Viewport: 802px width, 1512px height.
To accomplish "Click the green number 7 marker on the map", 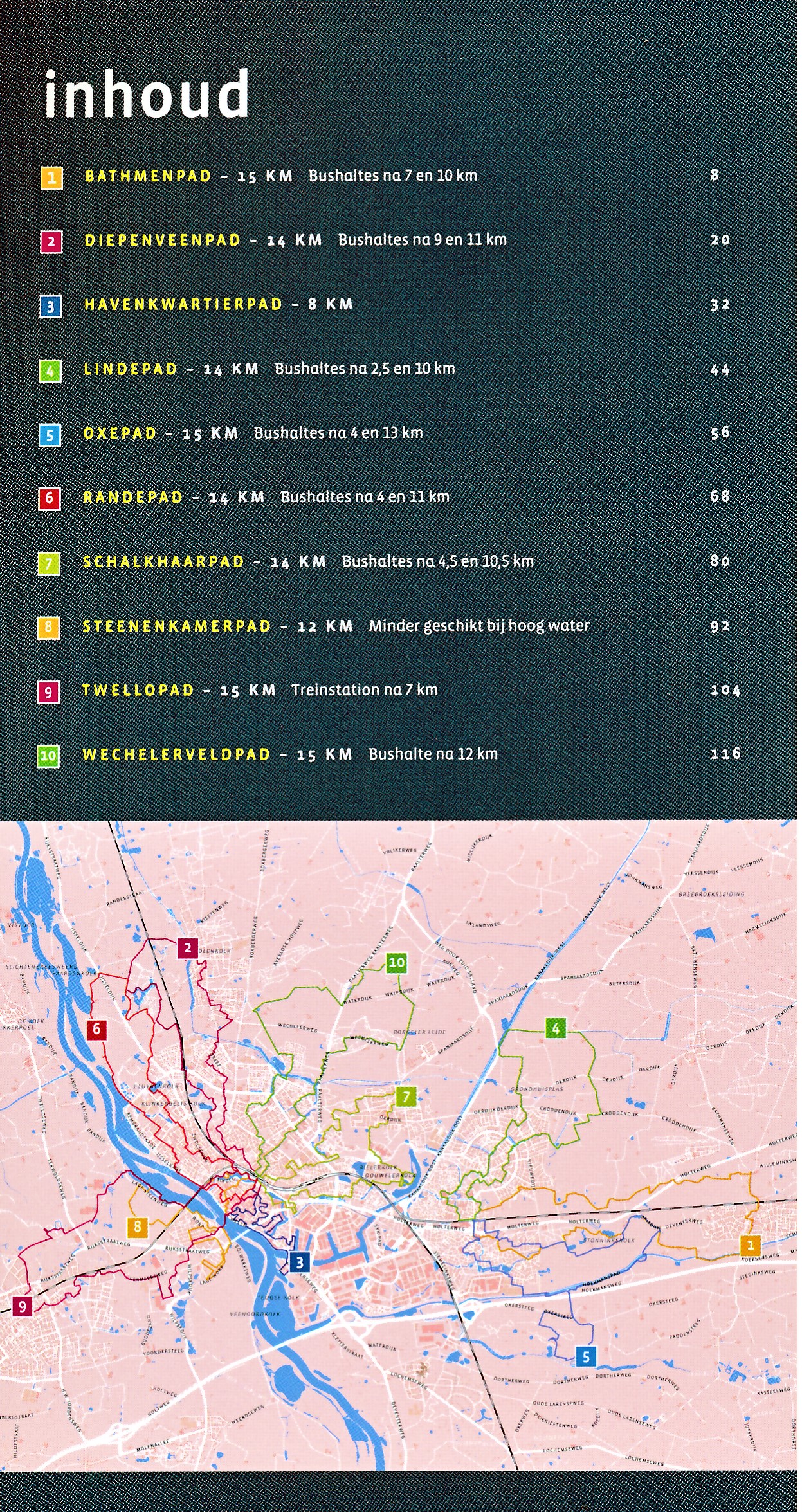I will pyautogui.click(x=406, y=1097).
